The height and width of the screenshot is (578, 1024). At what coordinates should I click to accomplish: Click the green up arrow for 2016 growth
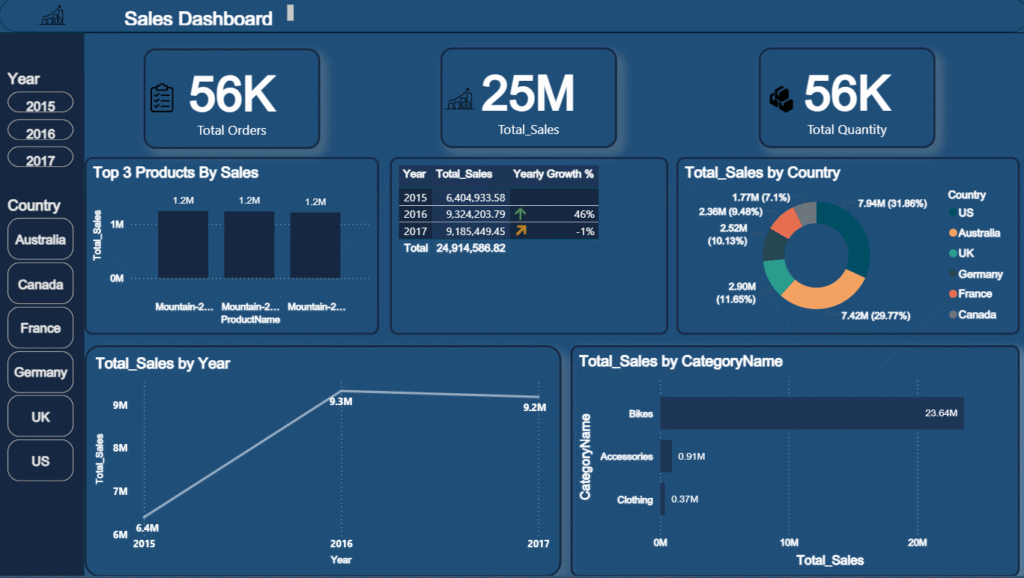[x=520, y=214]
